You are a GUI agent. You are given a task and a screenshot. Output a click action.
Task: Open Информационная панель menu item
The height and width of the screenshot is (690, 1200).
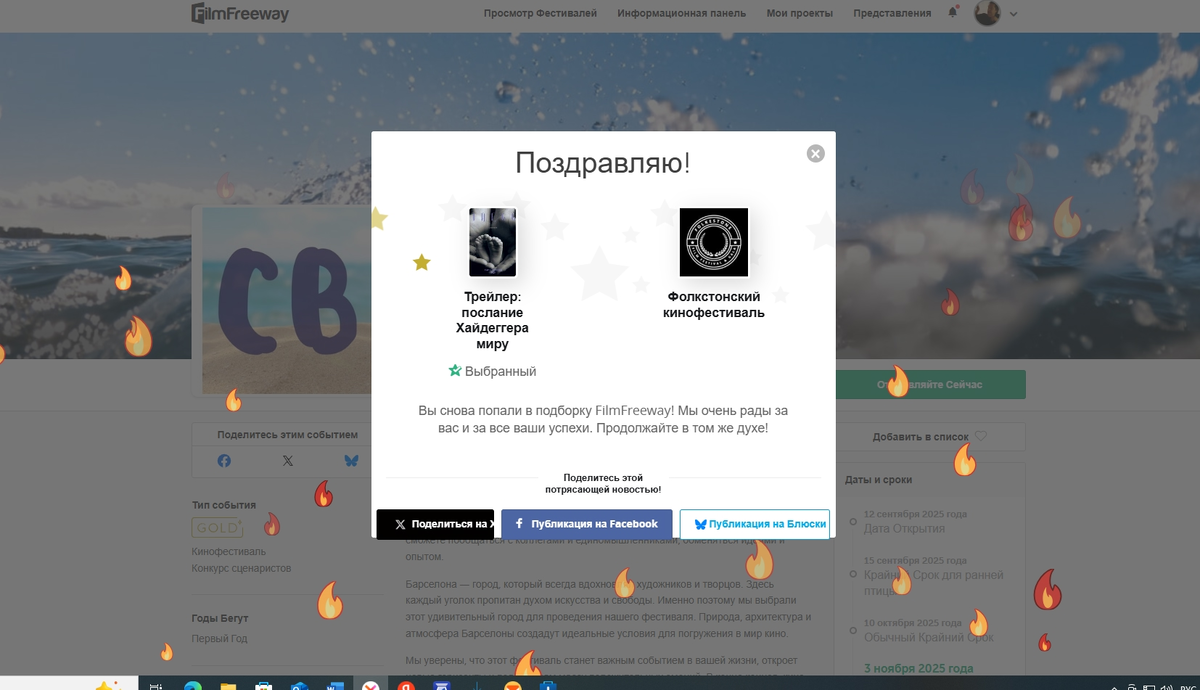tap(682, 13)
